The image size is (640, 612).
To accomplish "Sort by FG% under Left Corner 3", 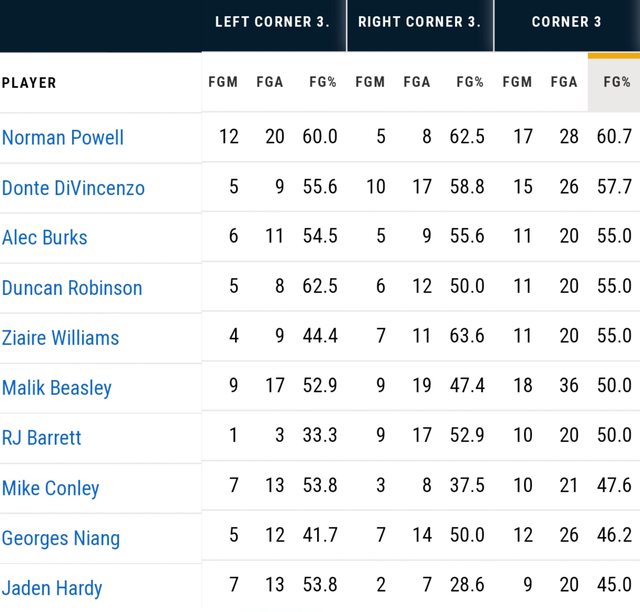I will tap(320, 82).
